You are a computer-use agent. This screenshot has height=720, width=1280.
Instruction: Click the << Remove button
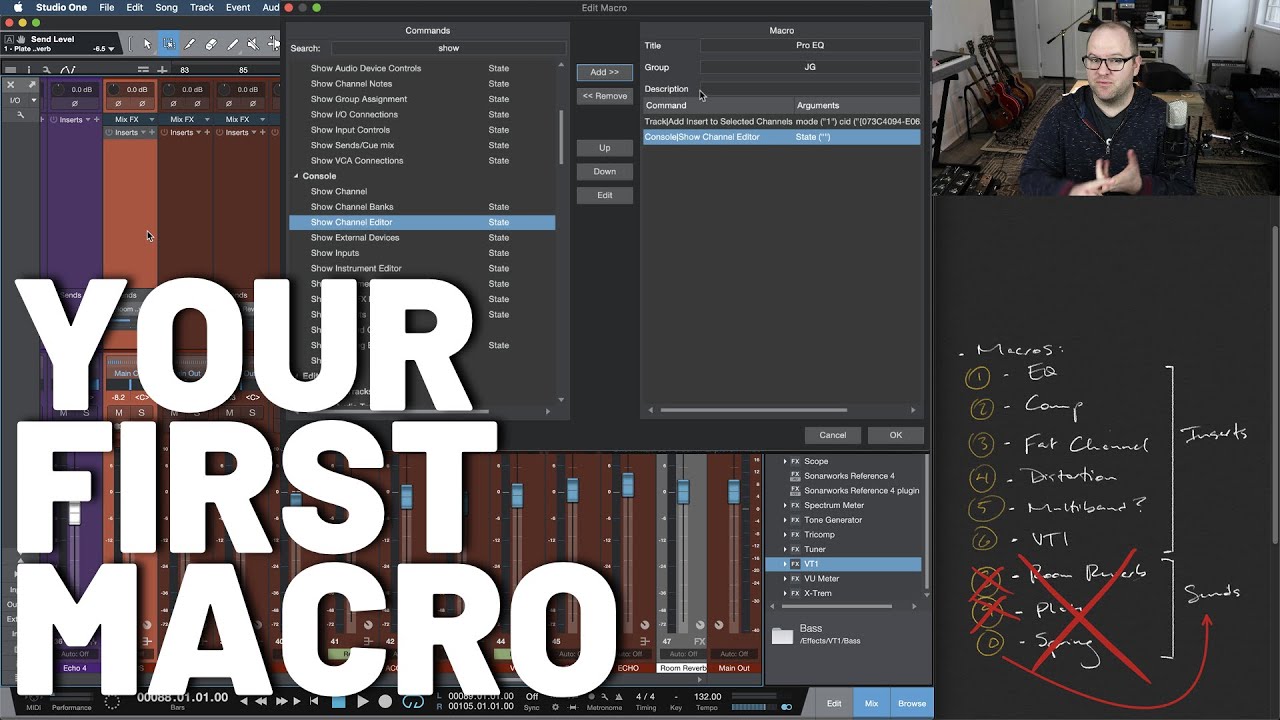tap(604, 96)
